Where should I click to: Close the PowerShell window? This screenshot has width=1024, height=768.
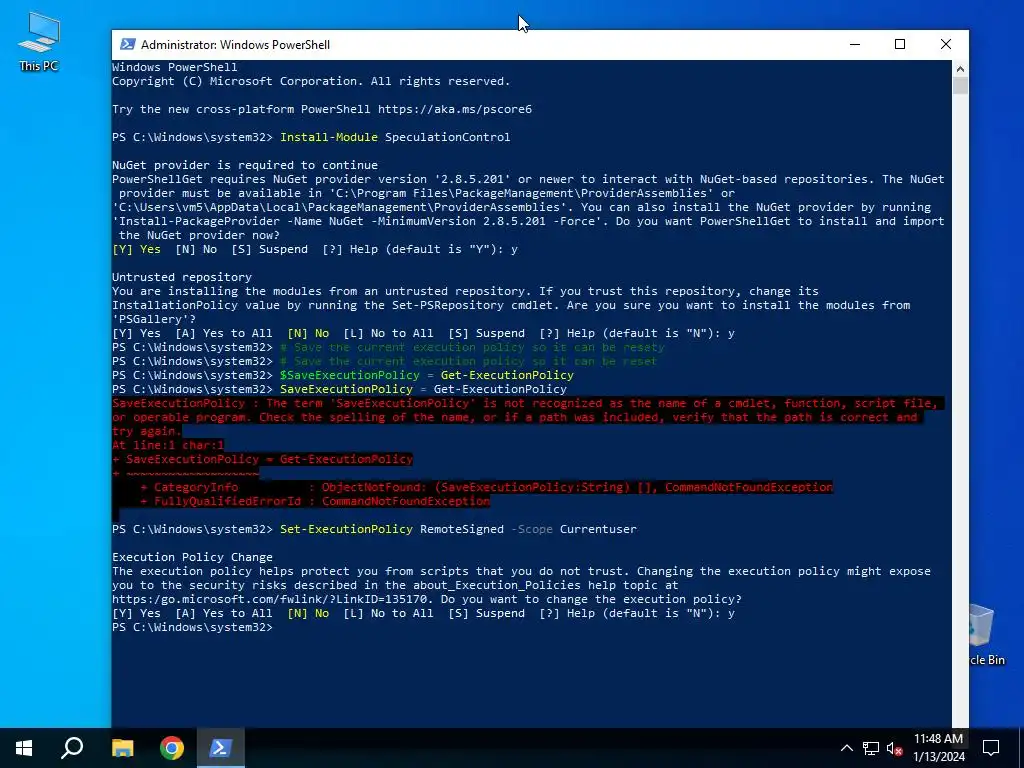(x=946, y=44)
